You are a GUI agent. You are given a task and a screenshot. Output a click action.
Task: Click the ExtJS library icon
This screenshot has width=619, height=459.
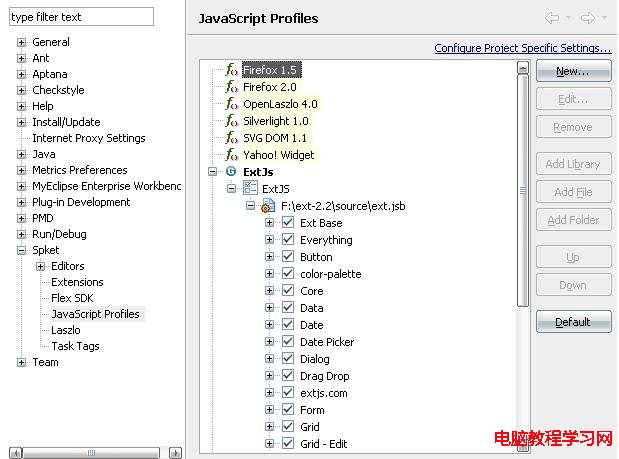point(250,188)
